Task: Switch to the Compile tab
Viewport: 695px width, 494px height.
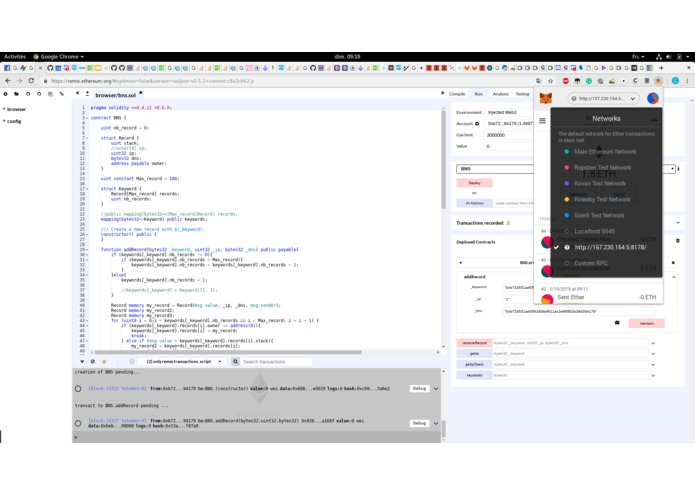Action: click(457, 94)
